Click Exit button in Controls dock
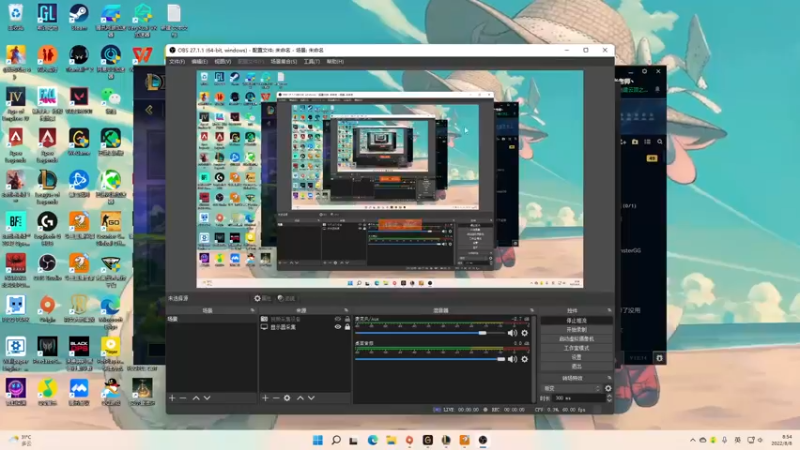800x450 pixels. (577, 366)
